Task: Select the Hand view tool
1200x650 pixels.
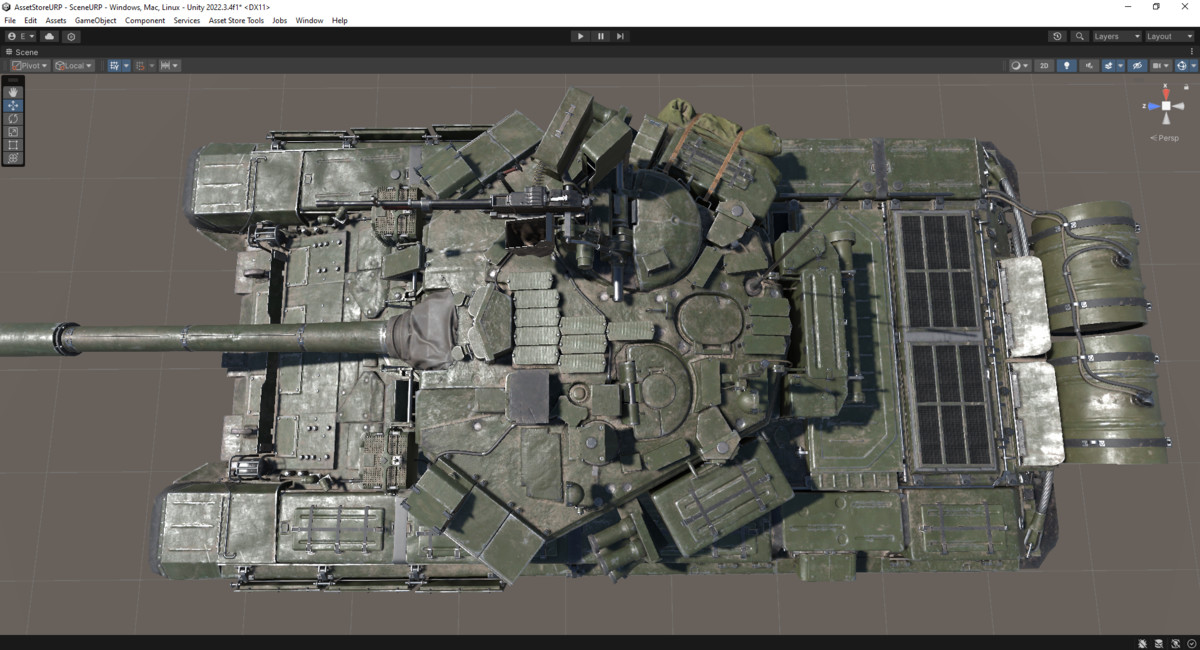Action: (13, 92)
